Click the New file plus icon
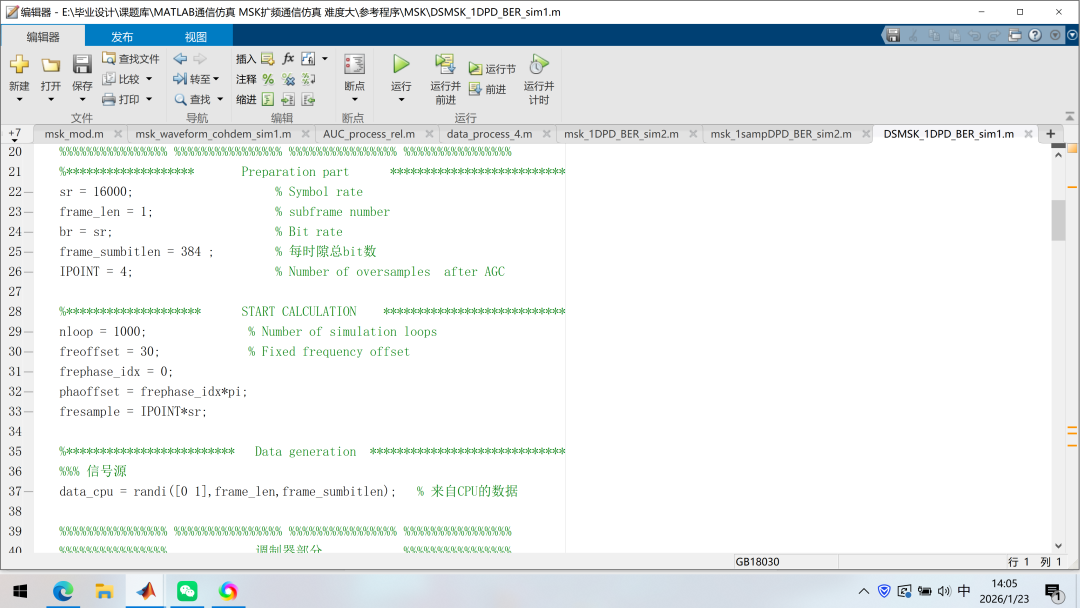Screen dimensions: 1080x608 coord(19,64)
